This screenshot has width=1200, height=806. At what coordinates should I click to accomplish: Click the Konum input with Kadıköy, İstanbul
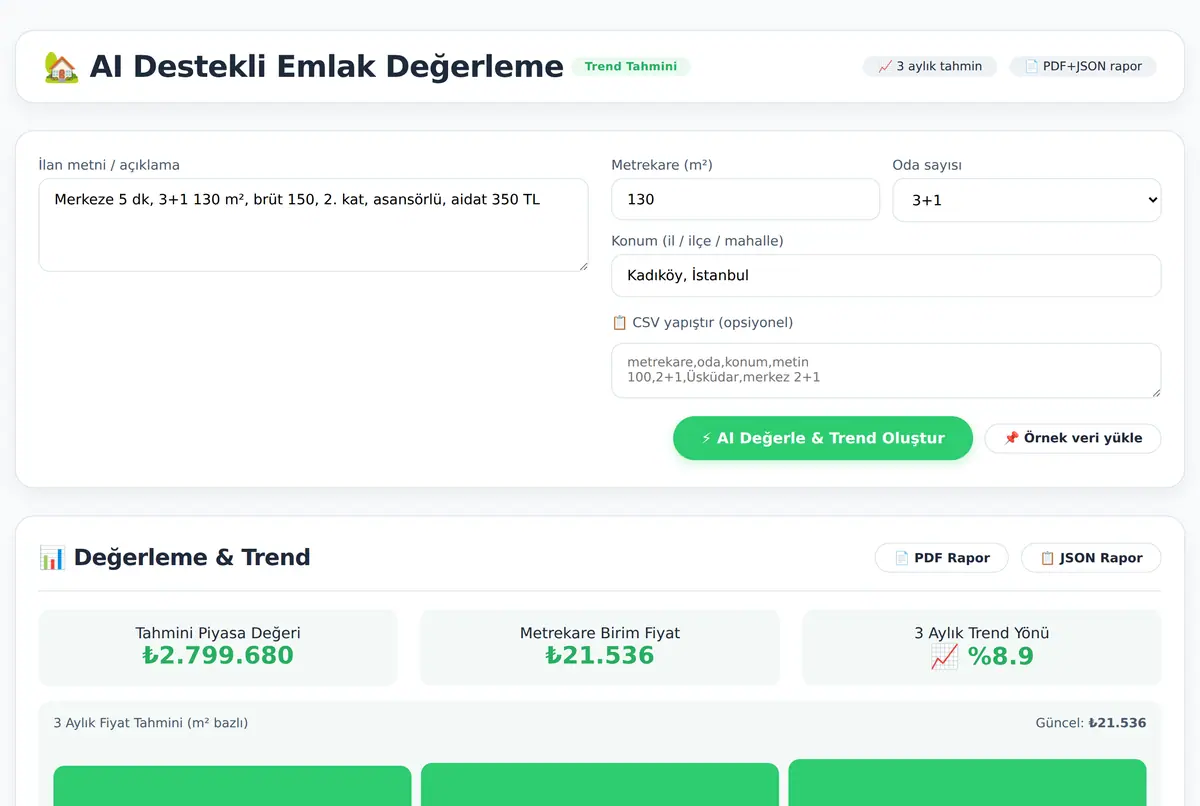pos(886,275)
